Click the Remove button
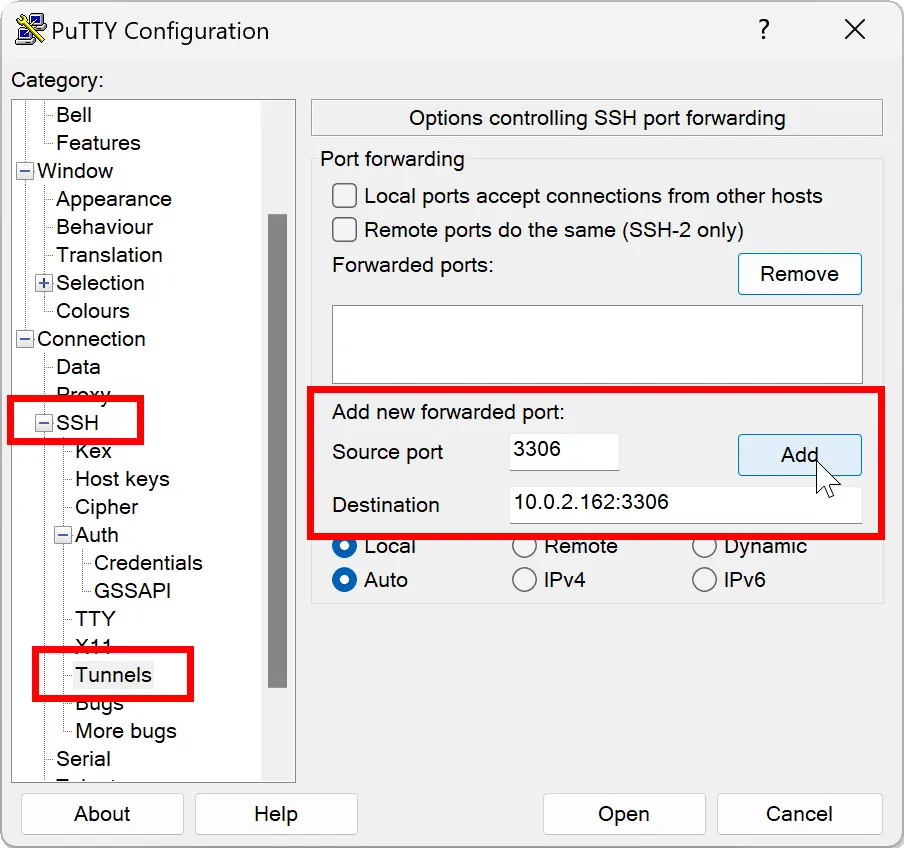The width and height of the screenshot is (904, 848). (x=799, y=274)
